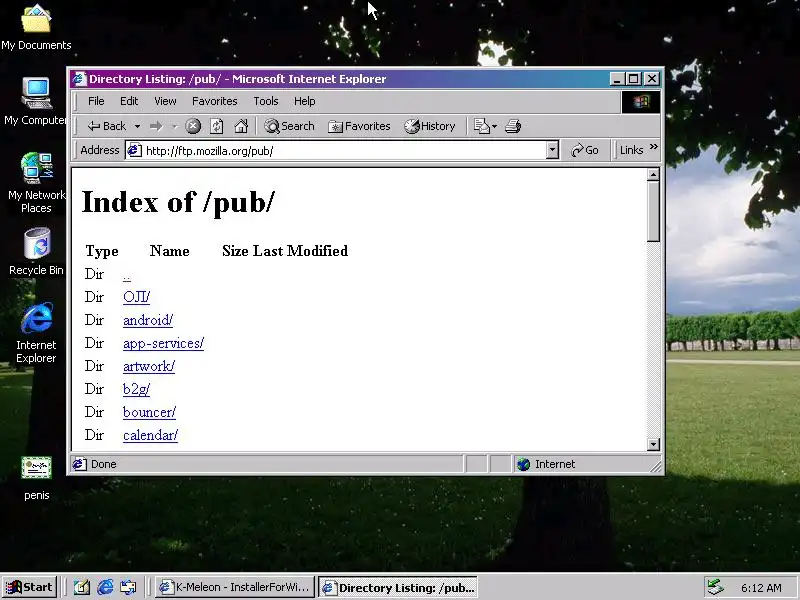This screenshot has height=600, width=800.
Task: Click the scrollbar down arrow
Action: 653,444
